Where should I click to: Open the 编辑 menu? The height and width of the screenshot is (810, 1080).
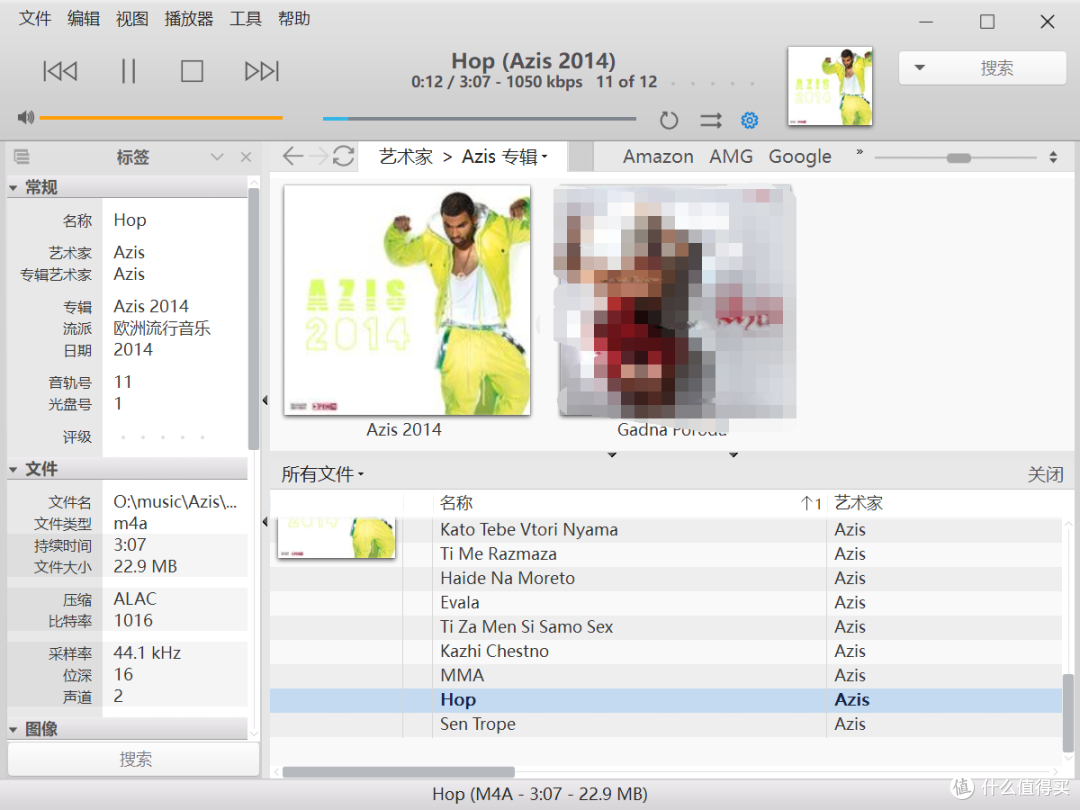(83, 19)
